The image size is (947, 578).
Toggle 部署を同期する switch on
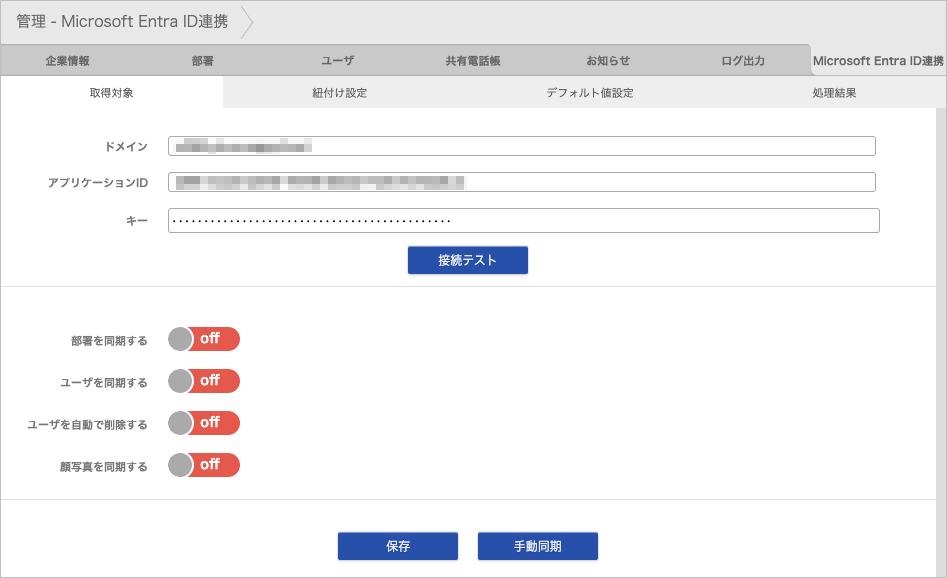tap(204, 339)
